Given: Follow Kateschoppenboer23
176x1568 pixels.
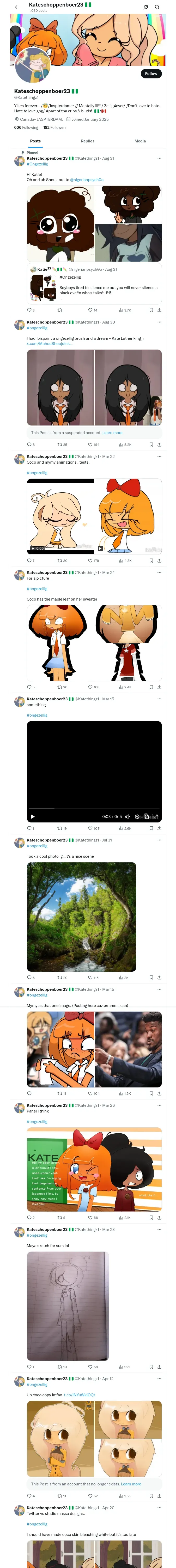Looking at the screenshot, I should (x=150, y=74).
